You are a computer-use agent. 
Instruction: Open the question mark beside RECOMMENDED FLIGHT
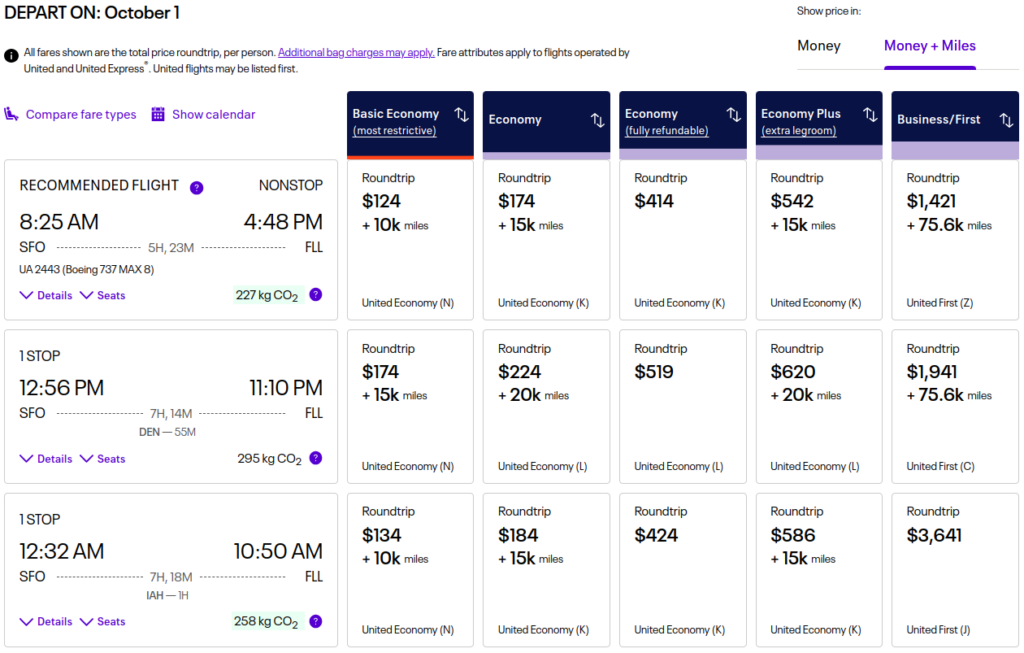197,187
